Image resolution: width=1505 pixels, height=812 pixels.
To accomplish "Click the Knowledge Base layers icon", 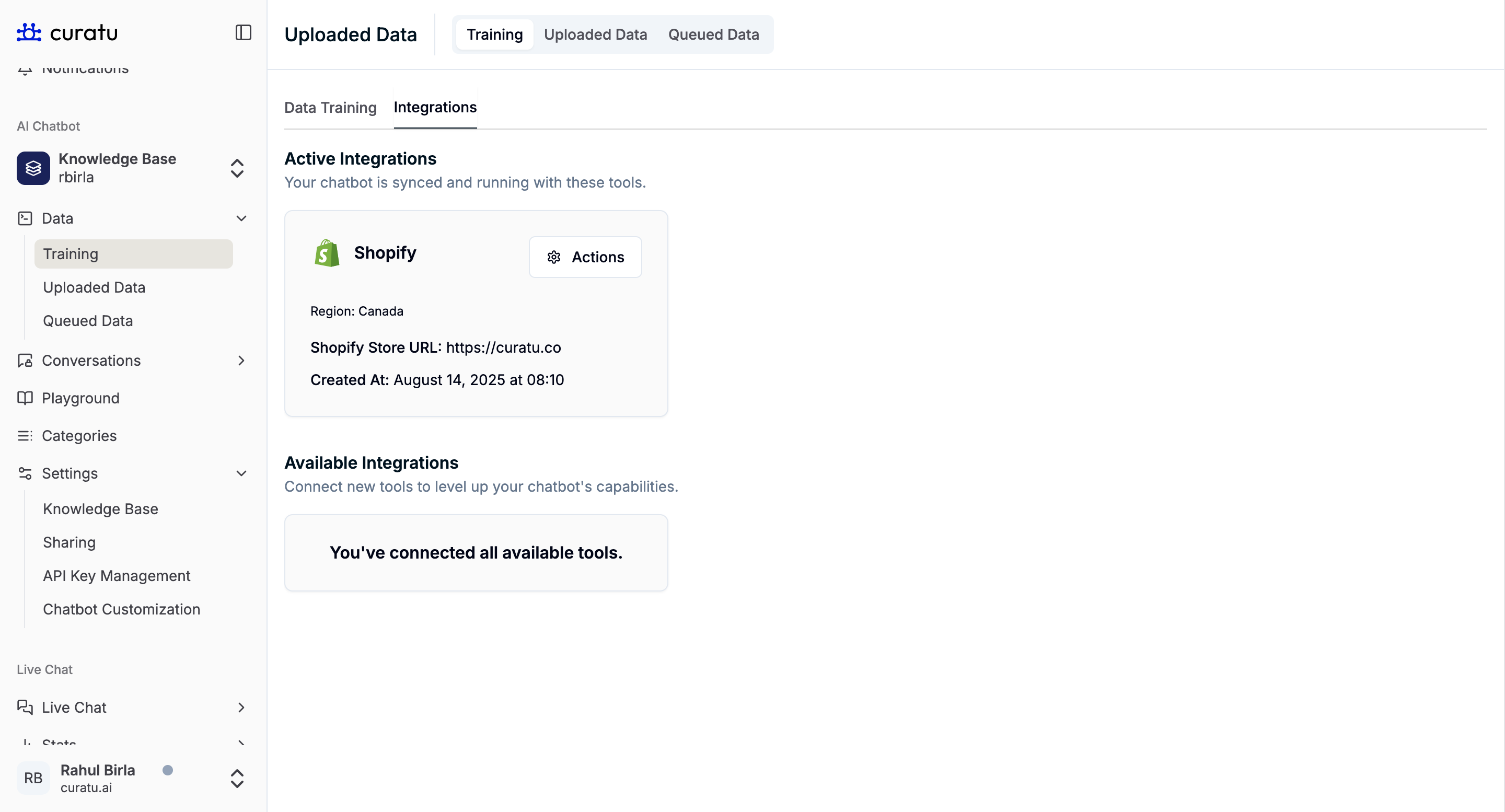I will click(33, 168).
